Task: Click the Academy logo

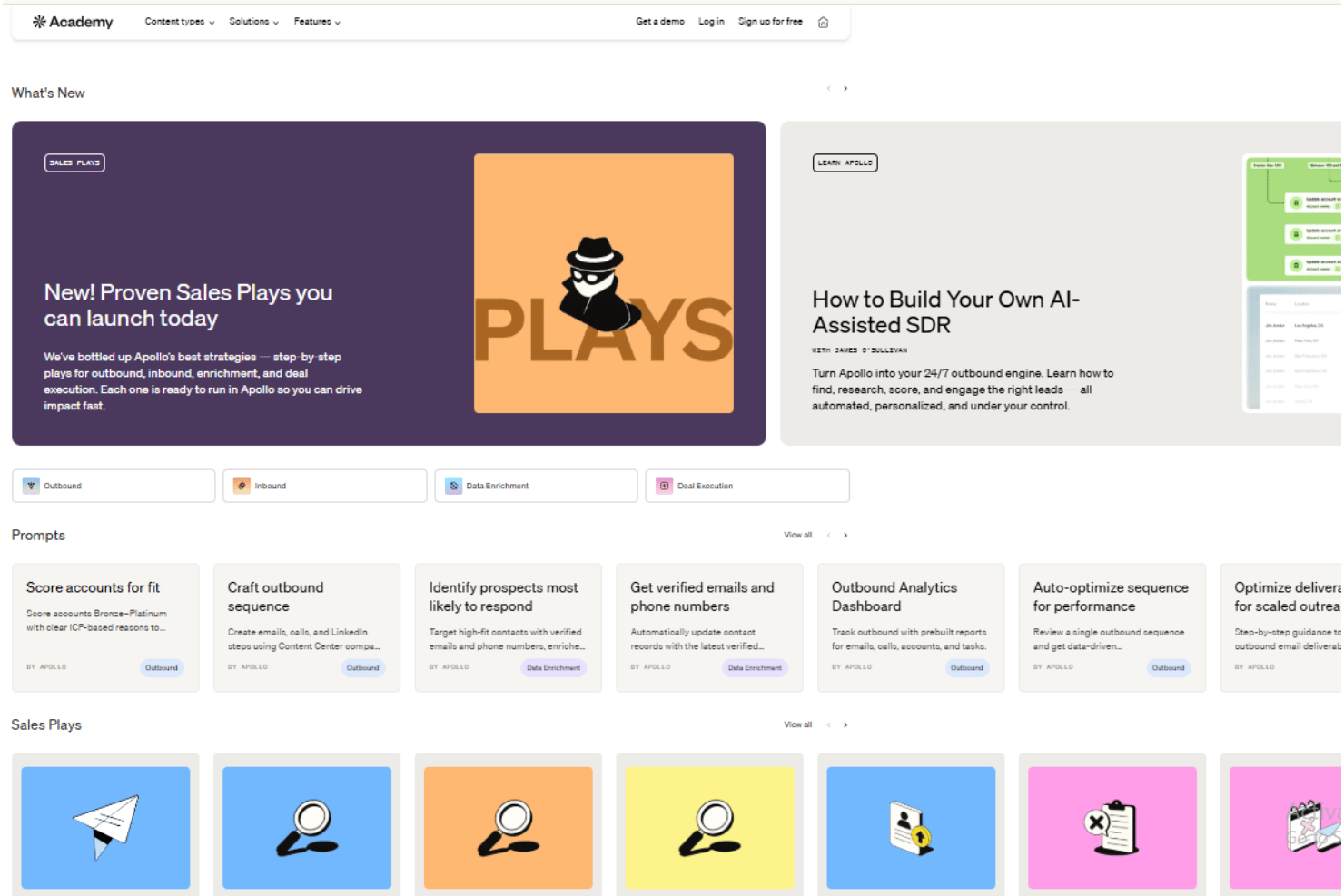Action: pos(73,22)
